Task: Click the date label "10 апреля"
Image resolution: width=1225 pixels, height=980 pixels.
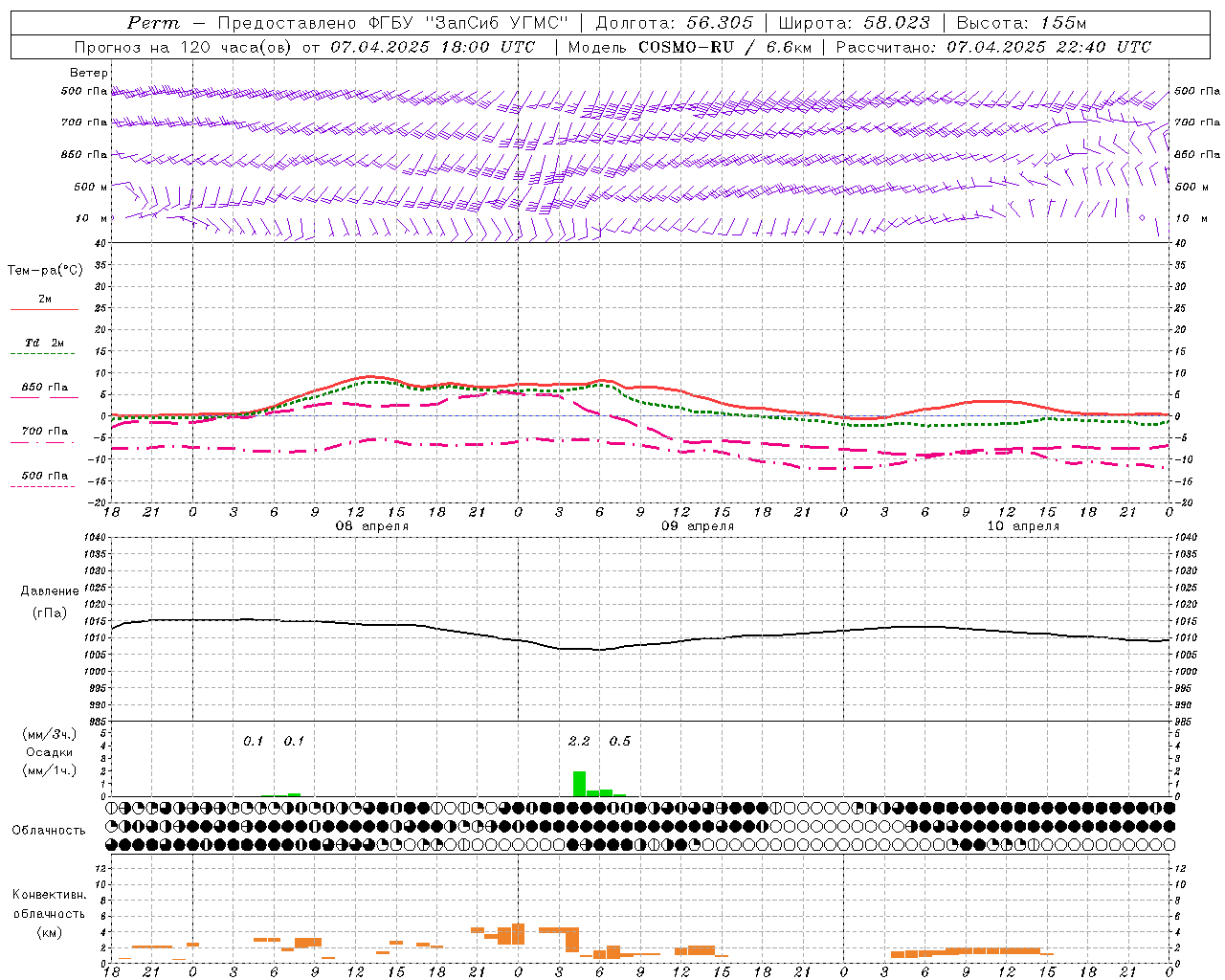Action: pyautogui.click(x=1023, y=526)
